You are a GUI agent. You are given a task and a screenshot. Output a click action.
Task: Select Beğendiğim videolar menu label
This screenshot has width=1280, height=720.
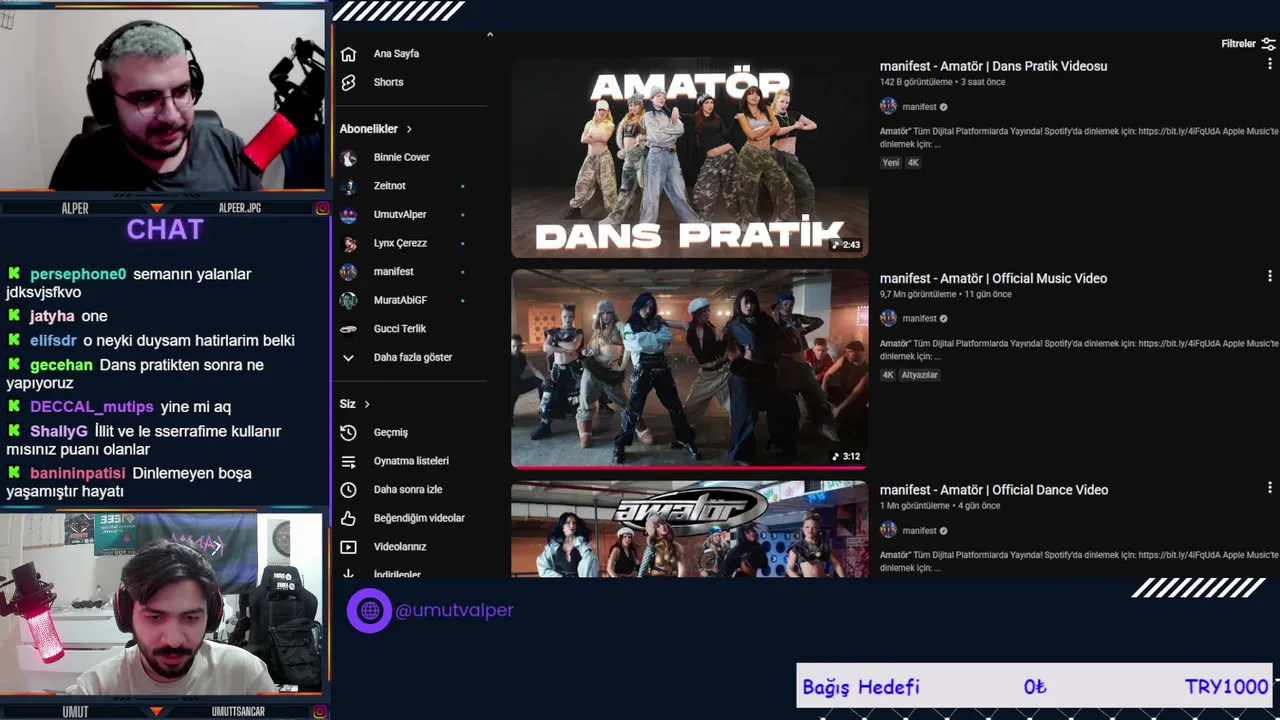click(419, 518)
